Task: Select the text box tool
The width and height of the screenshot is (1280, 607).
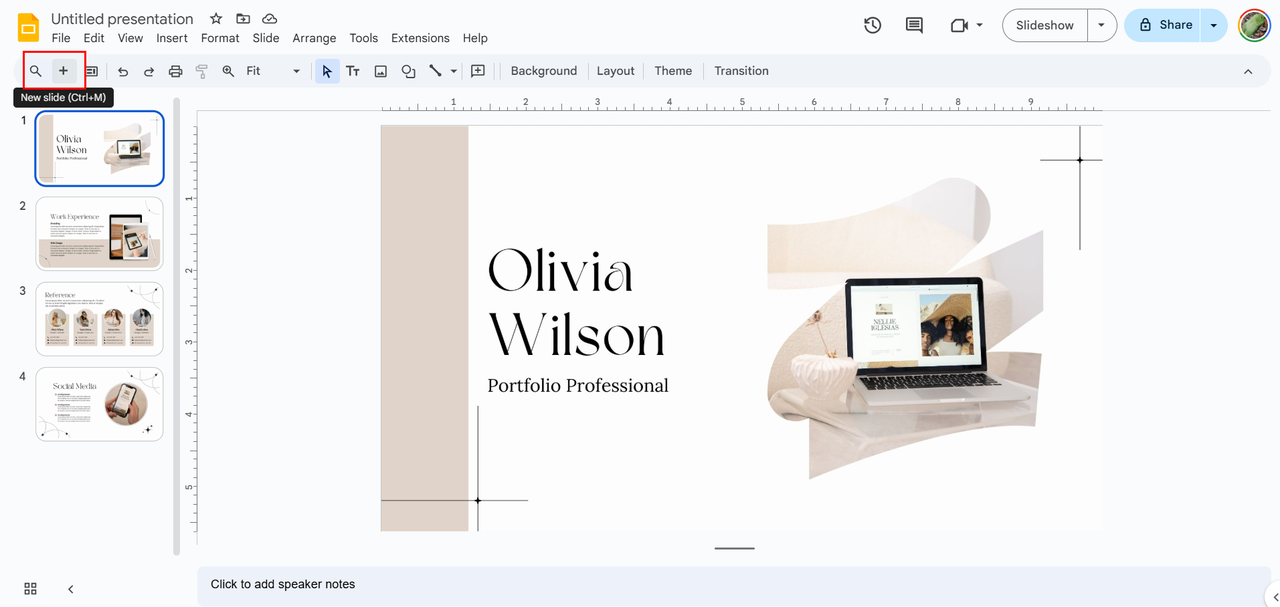Action: 353,71
